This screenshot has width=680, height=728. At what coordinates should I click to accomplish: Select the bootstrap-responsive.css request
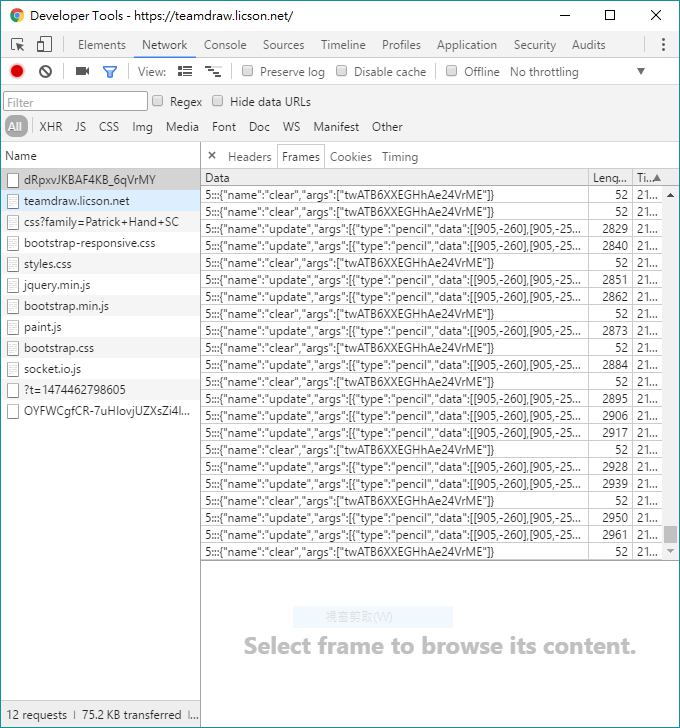click(x=100, y=243)
